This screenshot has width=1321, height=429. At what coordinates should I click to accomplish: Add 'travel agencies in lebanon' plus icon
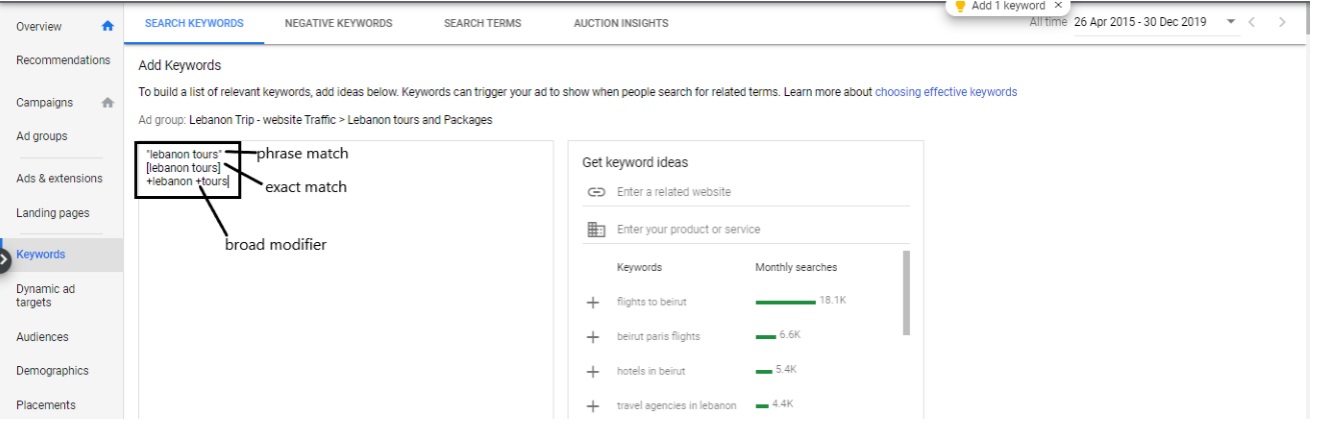tap(593, 406)
